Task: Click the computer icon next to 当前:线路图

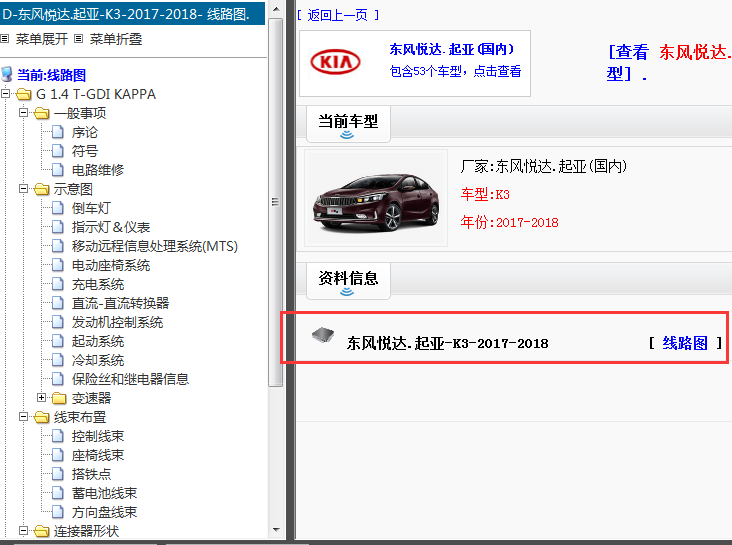Action: (7, 74)
